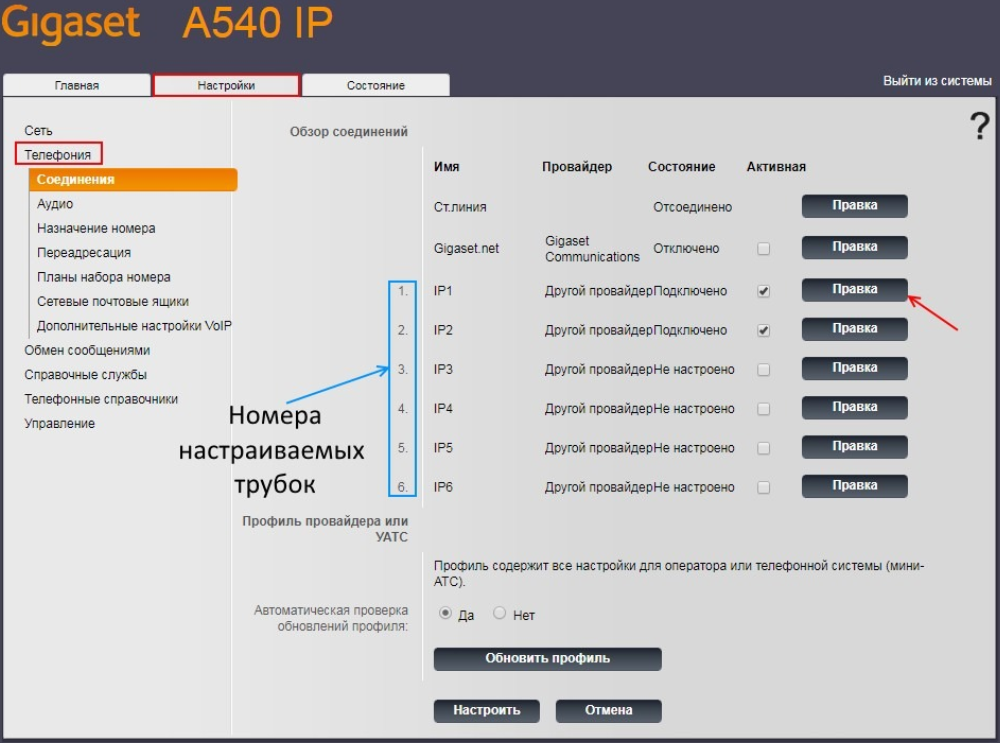Open Справочные службы section

click(x=85, y=374)
